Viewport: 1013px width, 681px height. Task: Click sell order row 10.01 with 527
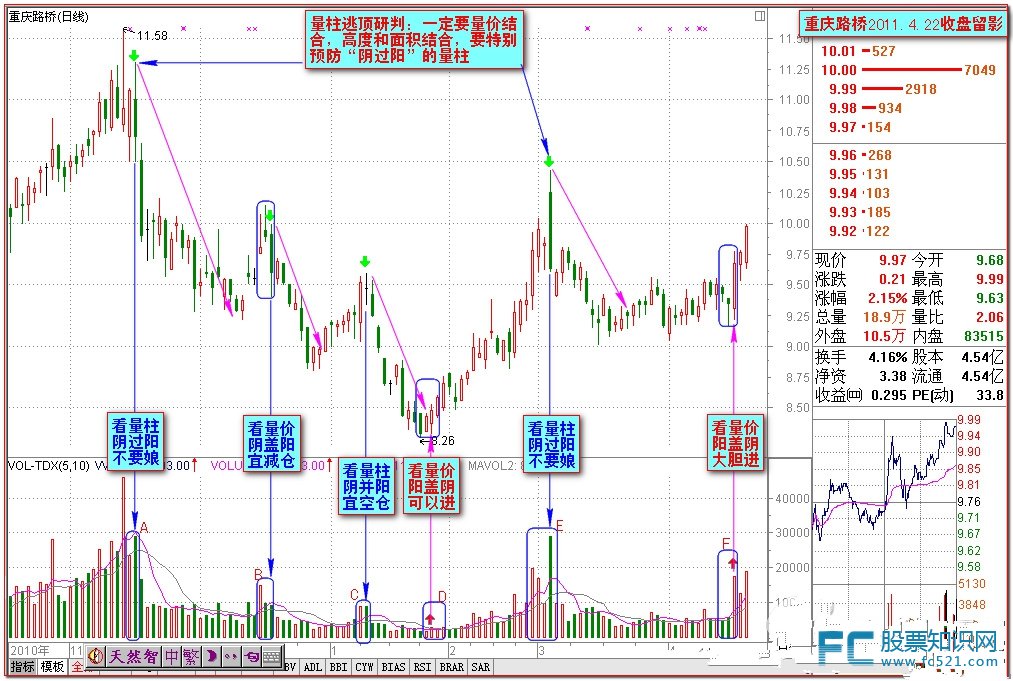point(858,51)
